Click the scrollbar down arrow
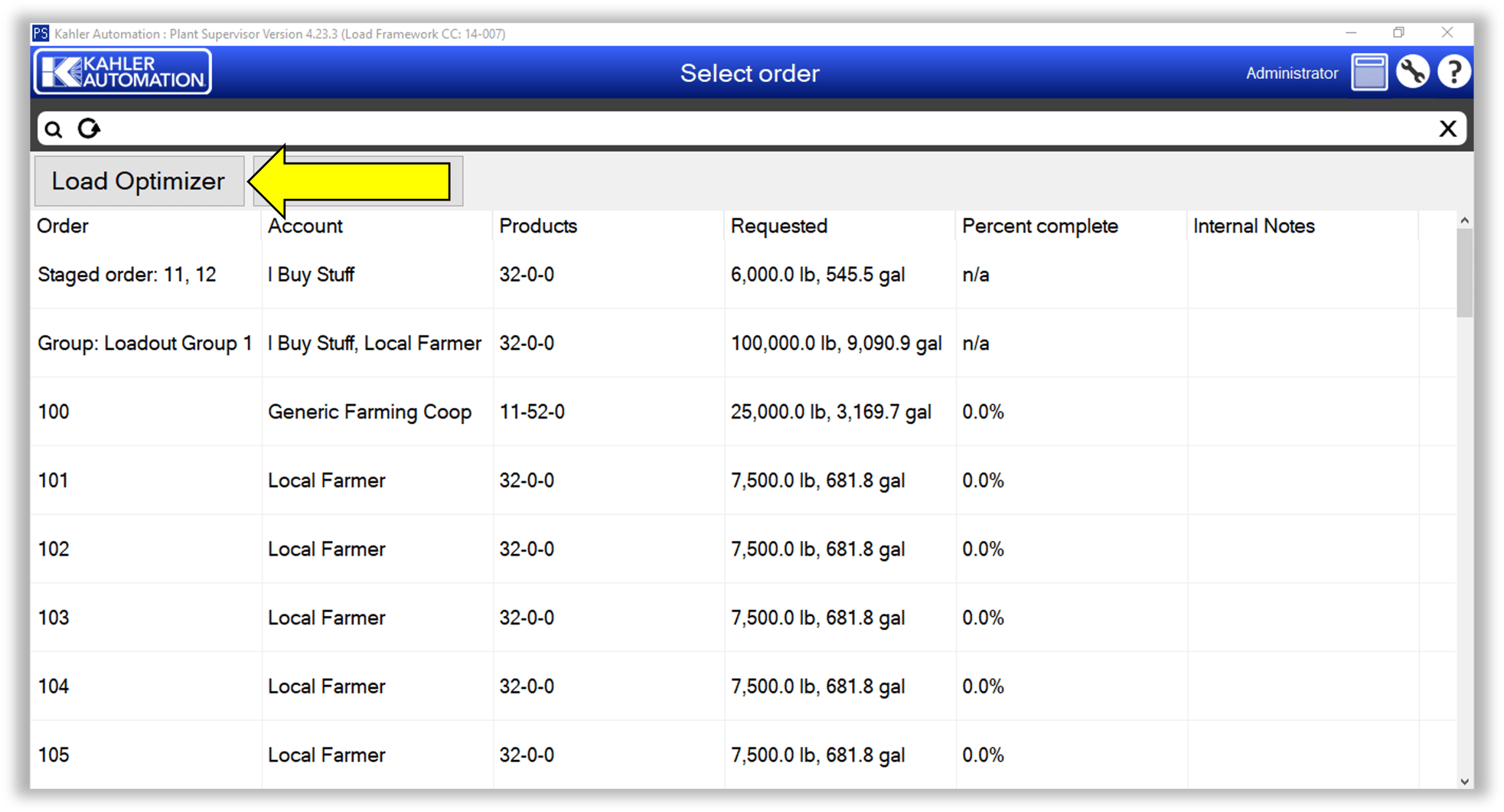 1464,782
